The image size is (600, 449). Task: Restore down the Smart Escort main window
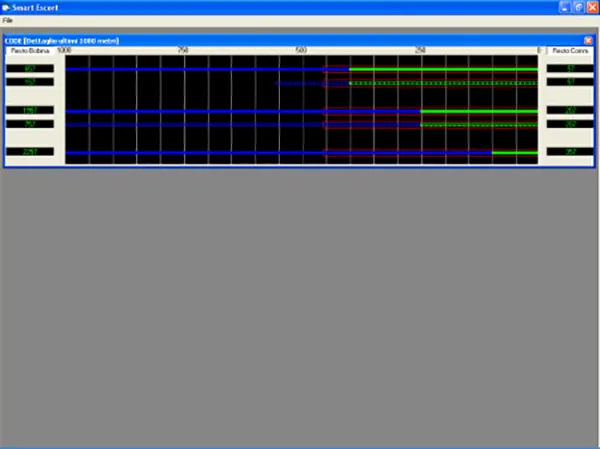pyautogui.click(x=579, y=7)
